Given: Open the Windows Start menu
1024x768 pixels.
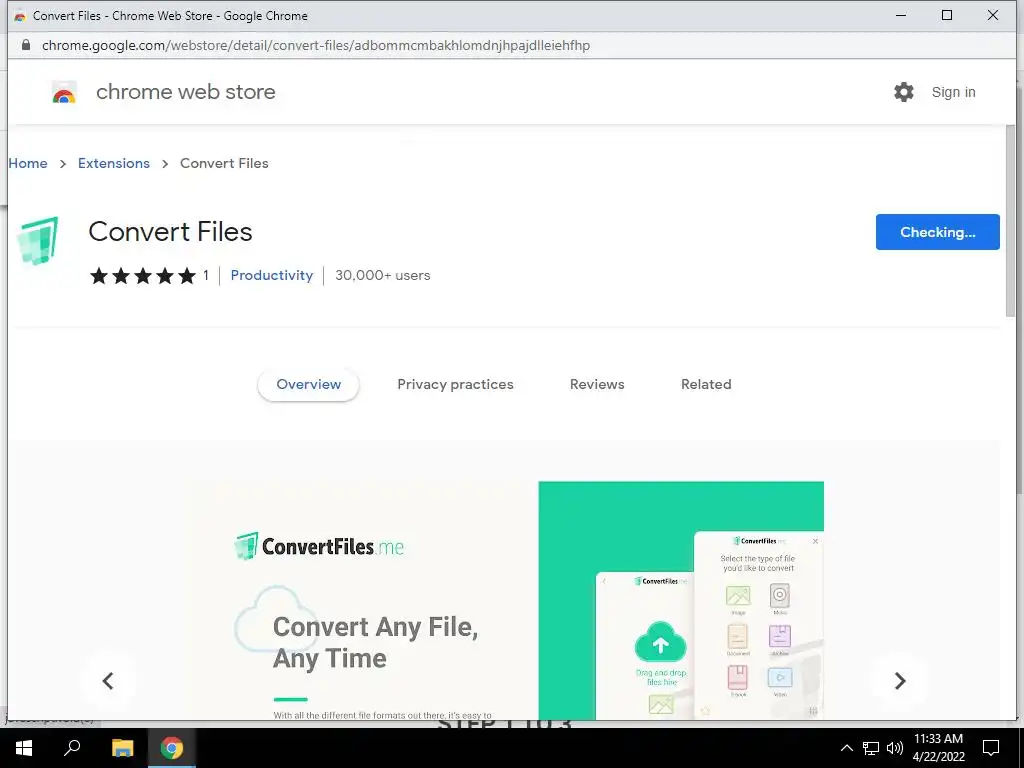Looking at the screenshot, I should [24, 748].
